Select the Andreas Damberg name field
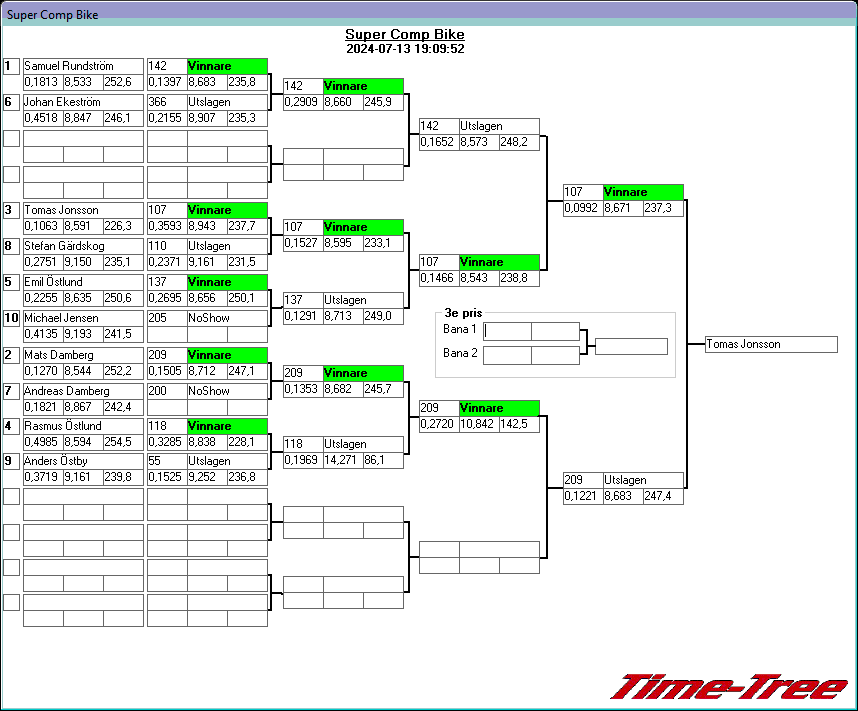Viewport: 858px width, 711px height. click(83, 391)
